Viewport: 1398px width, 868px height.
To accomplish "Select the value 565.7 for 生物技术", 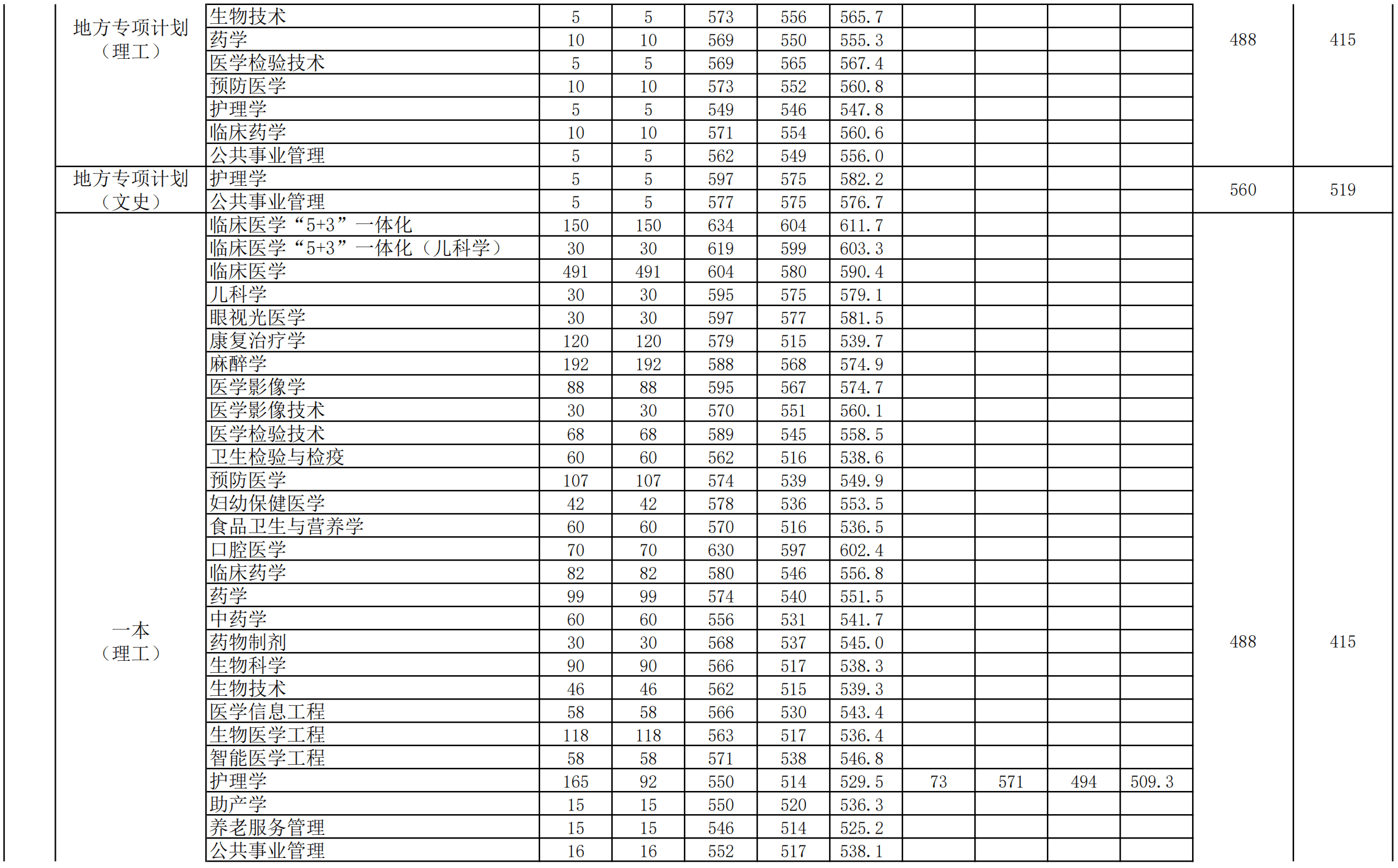I will [x=862, y=17].
